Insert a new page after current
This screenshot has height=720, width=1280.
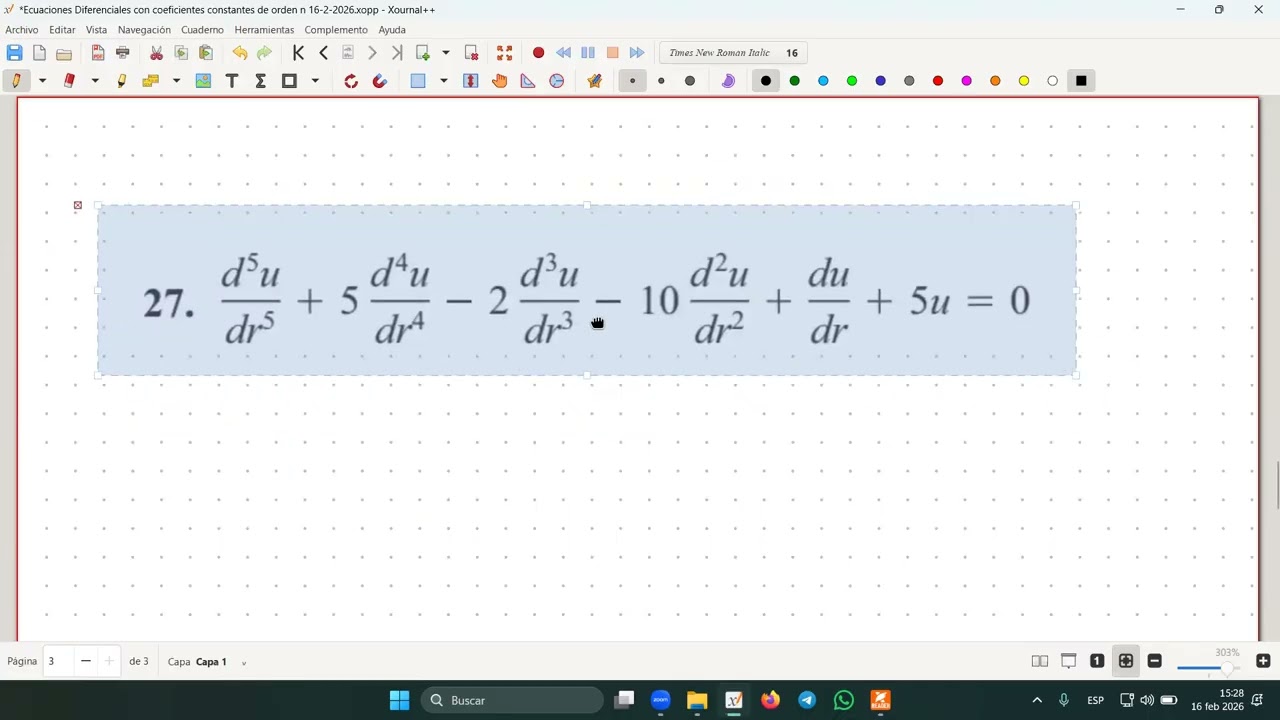pyautogui.click(x=423, y=53)
